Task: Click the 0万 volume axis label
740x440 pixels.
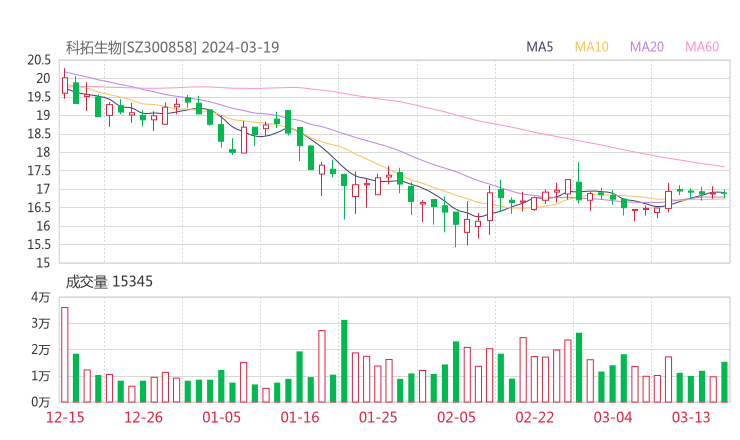Action: pos(41,402)
